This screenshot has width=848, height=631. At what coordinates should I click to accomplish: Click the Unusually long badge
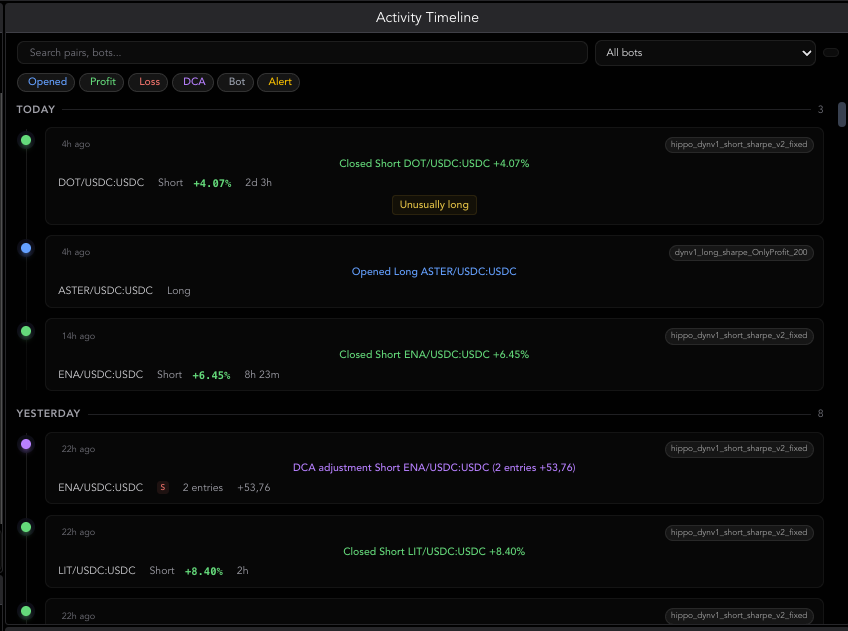coord(434,205)
